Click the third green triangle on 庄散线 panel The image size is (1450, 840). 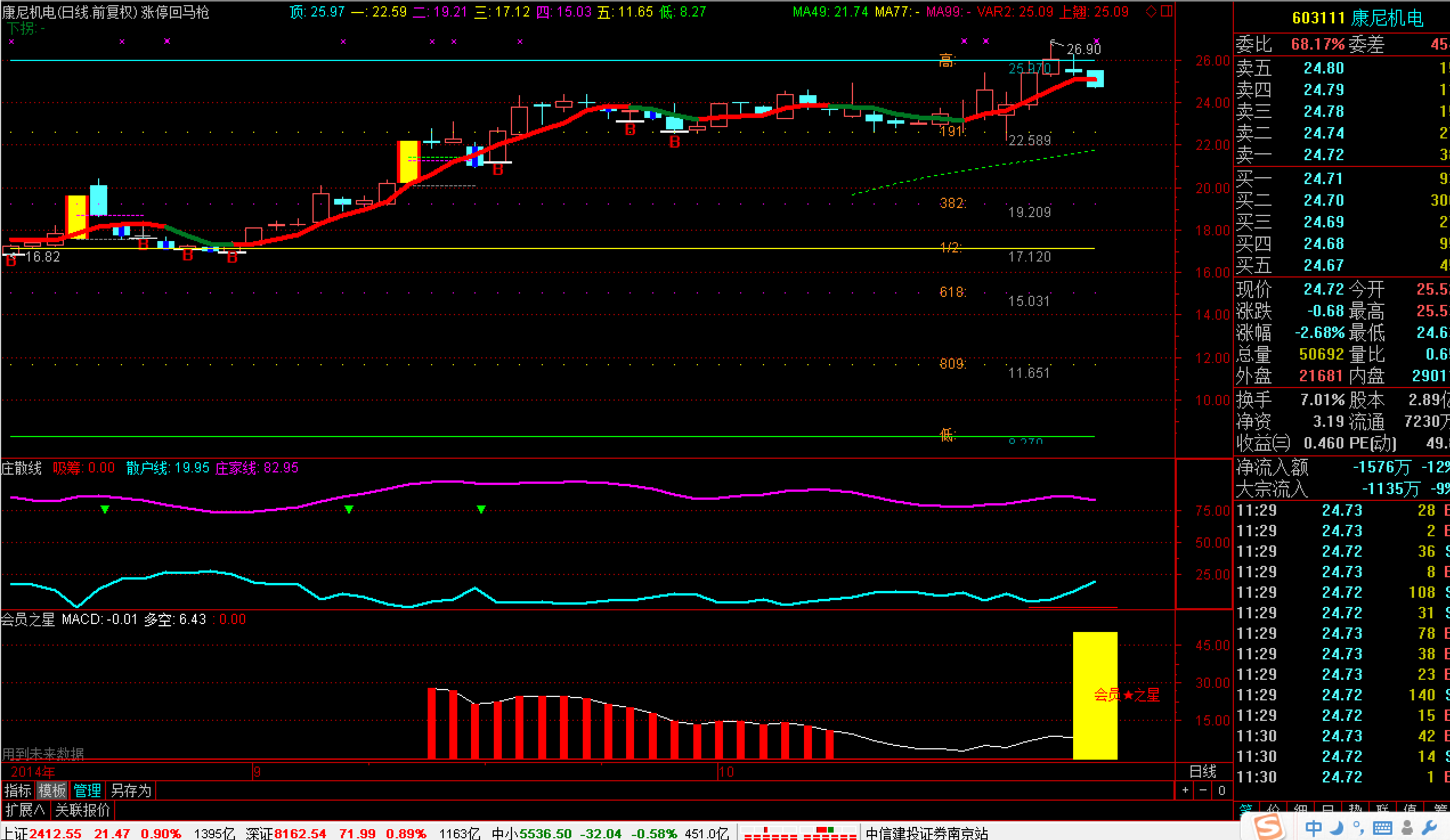point(481,509)
